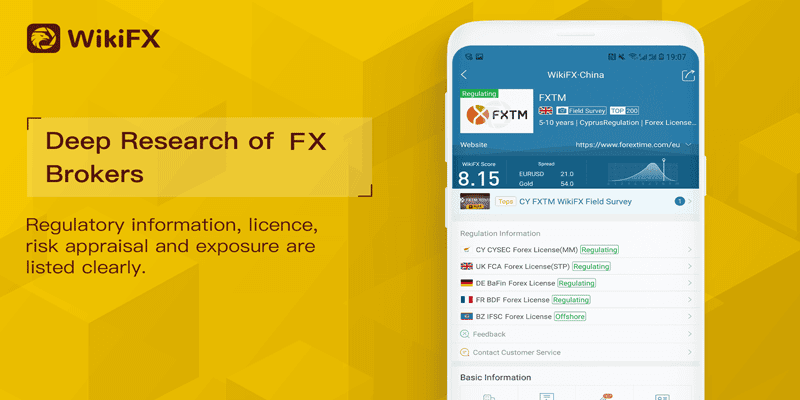Tap the Regulating tag on CY CYSEC
Image resolution: width=800 pixels, height=400 pixels.
point(599,250)
